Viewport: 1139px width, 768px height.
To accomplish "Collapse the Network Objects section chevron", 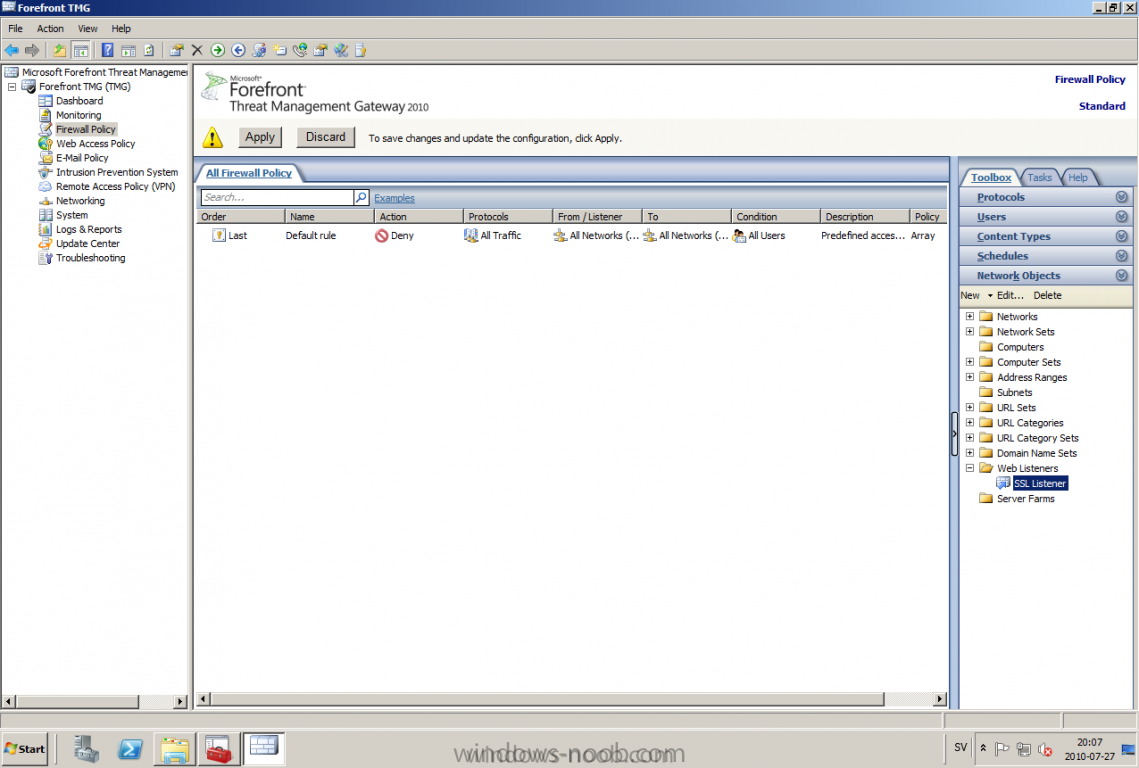I will 1122,275.
